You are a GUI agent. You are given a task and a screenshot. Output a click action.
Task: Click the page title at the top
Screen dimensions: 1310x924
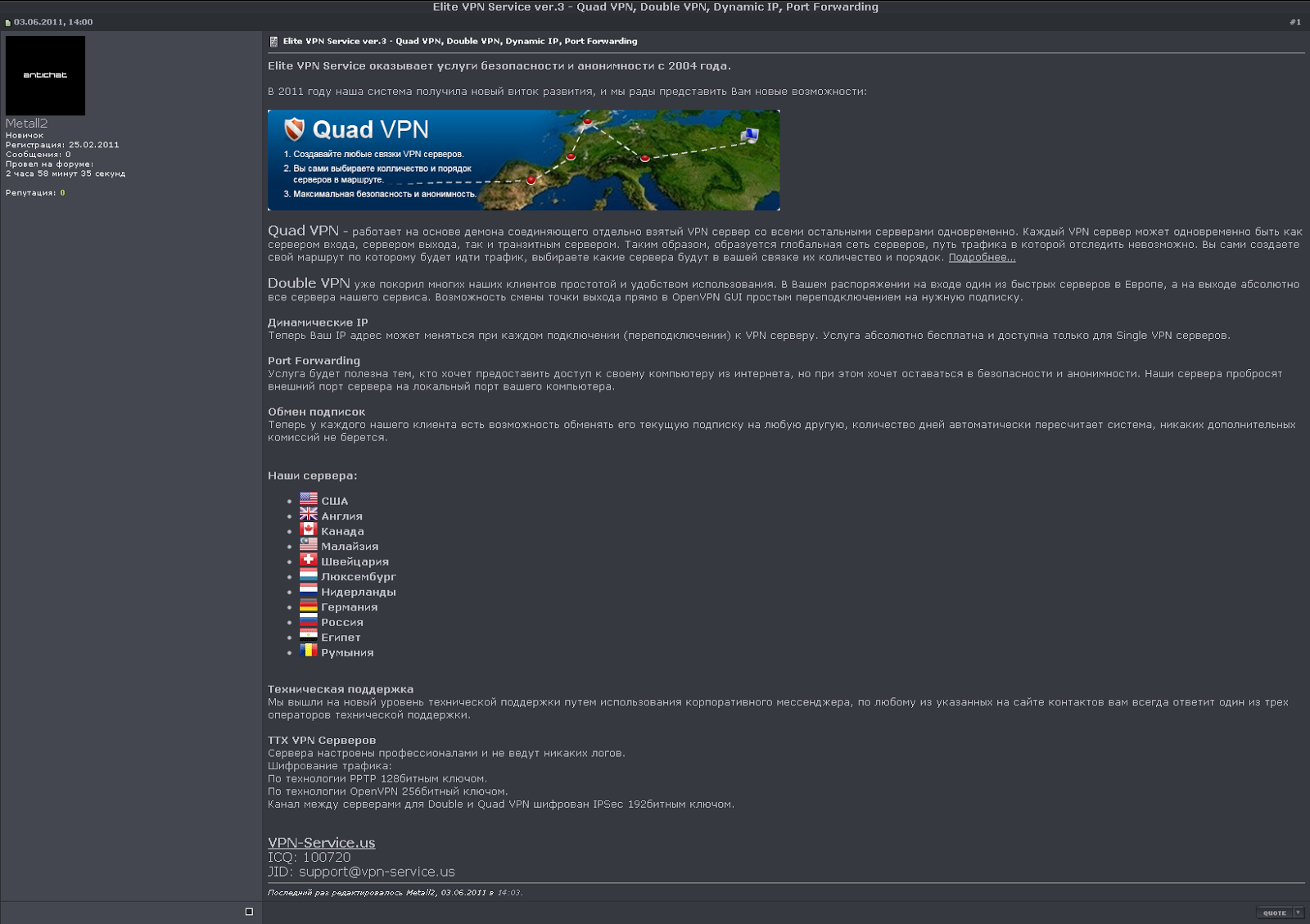point(655,7)
